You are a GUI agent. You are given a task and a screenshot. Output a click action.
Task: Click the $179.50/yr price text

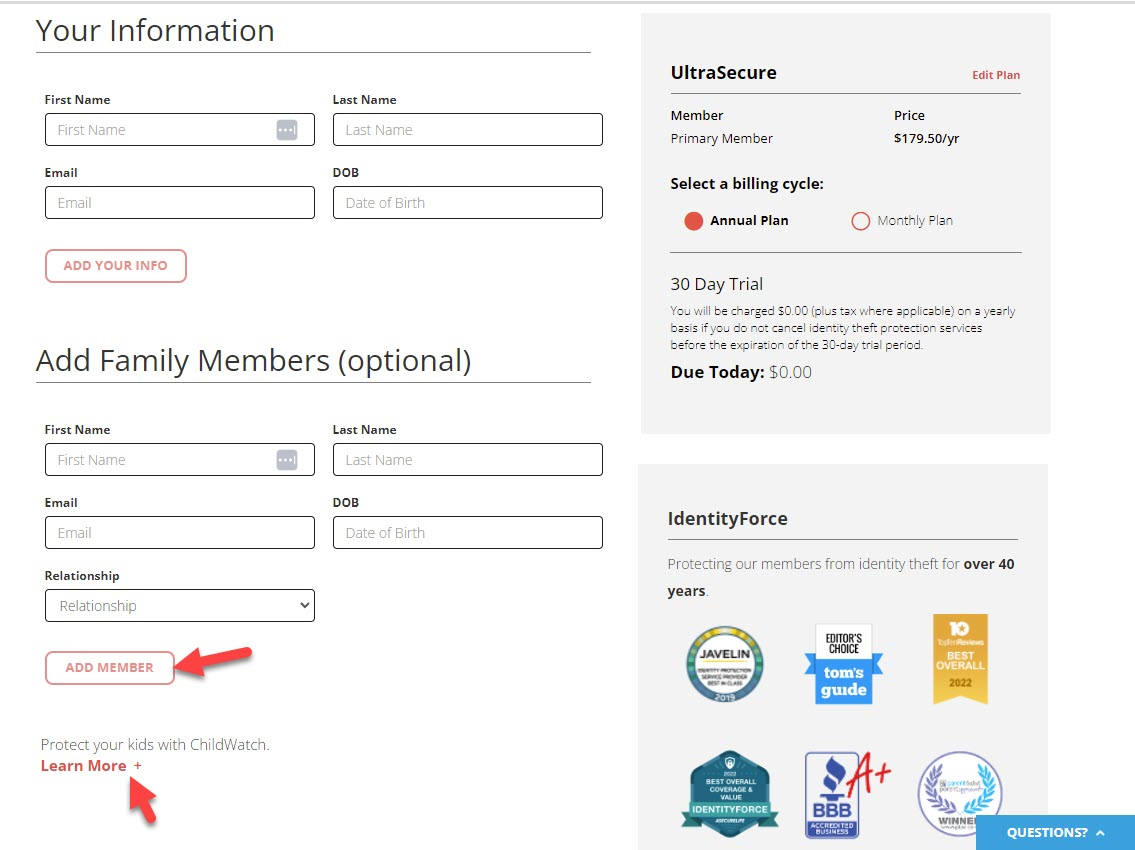click(927, 138)
